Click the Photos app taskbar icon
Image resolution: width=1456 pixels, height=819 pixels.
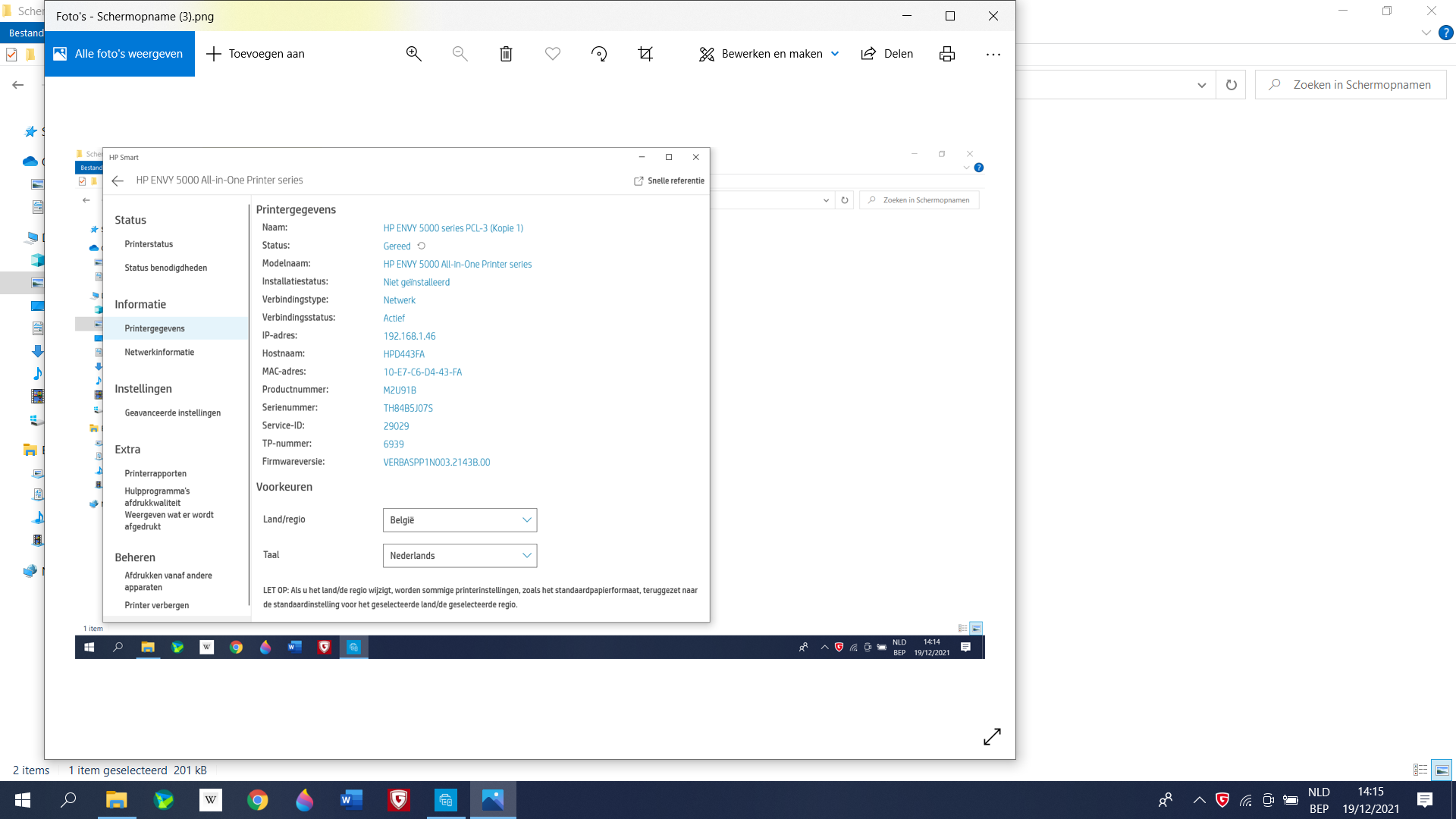coord(493,800)
